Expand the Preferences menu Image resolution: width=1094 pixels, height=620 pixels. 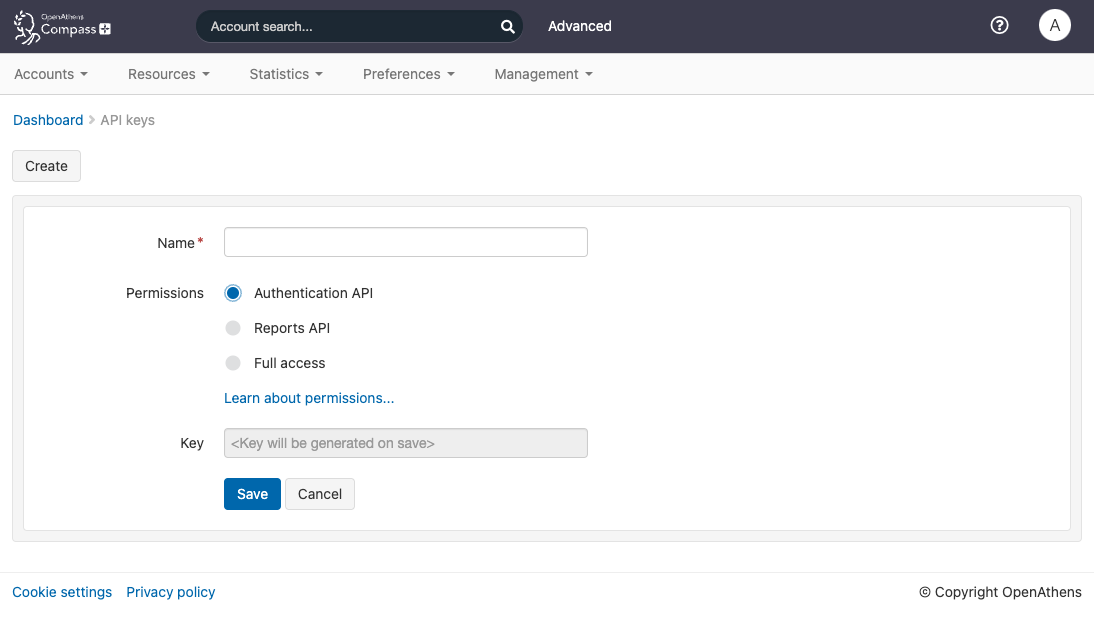tap(408, 74)
